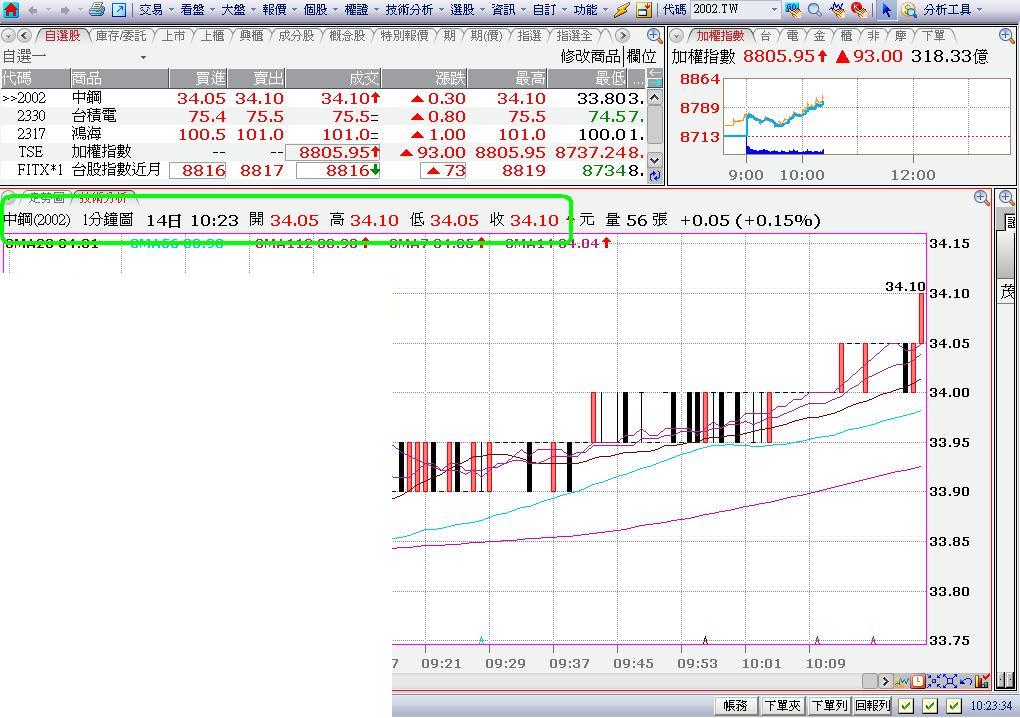Viewport: 1020px width, 718px height.
Task: Click the dollar magnifier icon before 分析工具
Action: (x=909, y=10)
